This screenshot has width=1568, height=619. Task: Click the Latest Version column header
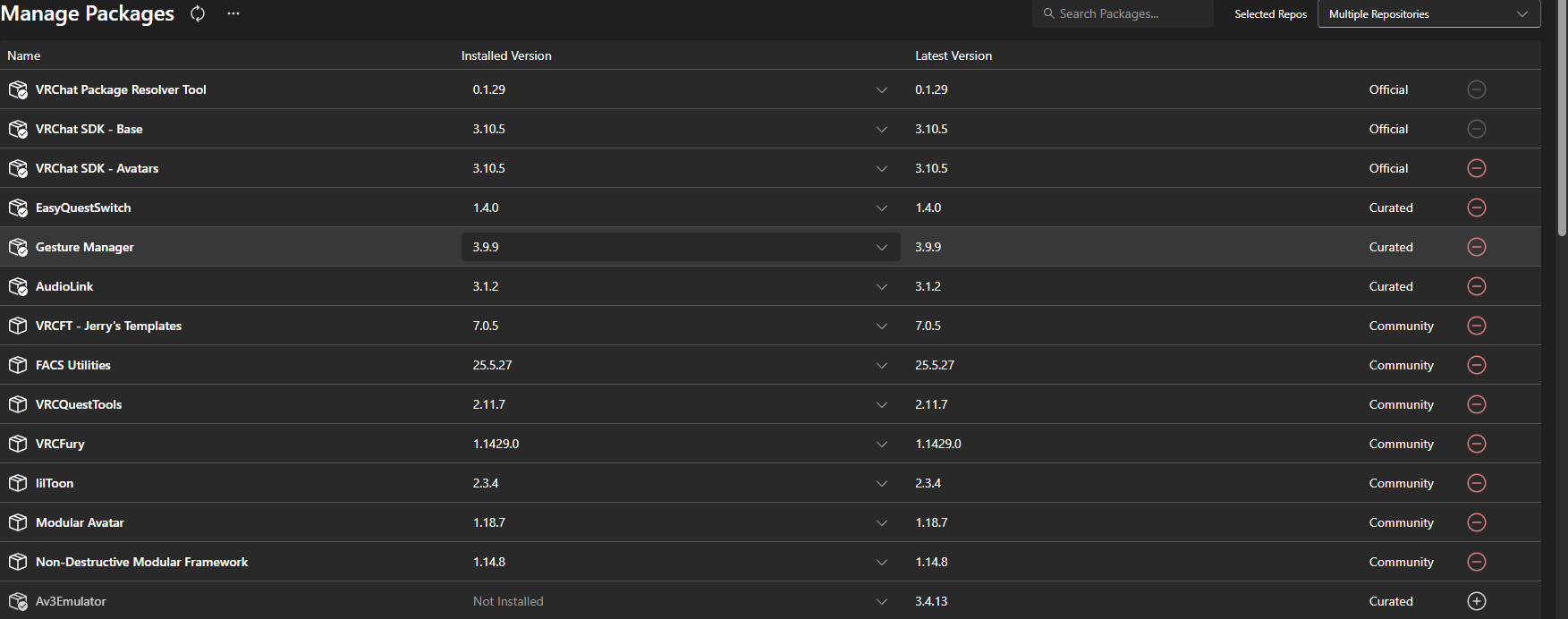[x=954, y=55]
